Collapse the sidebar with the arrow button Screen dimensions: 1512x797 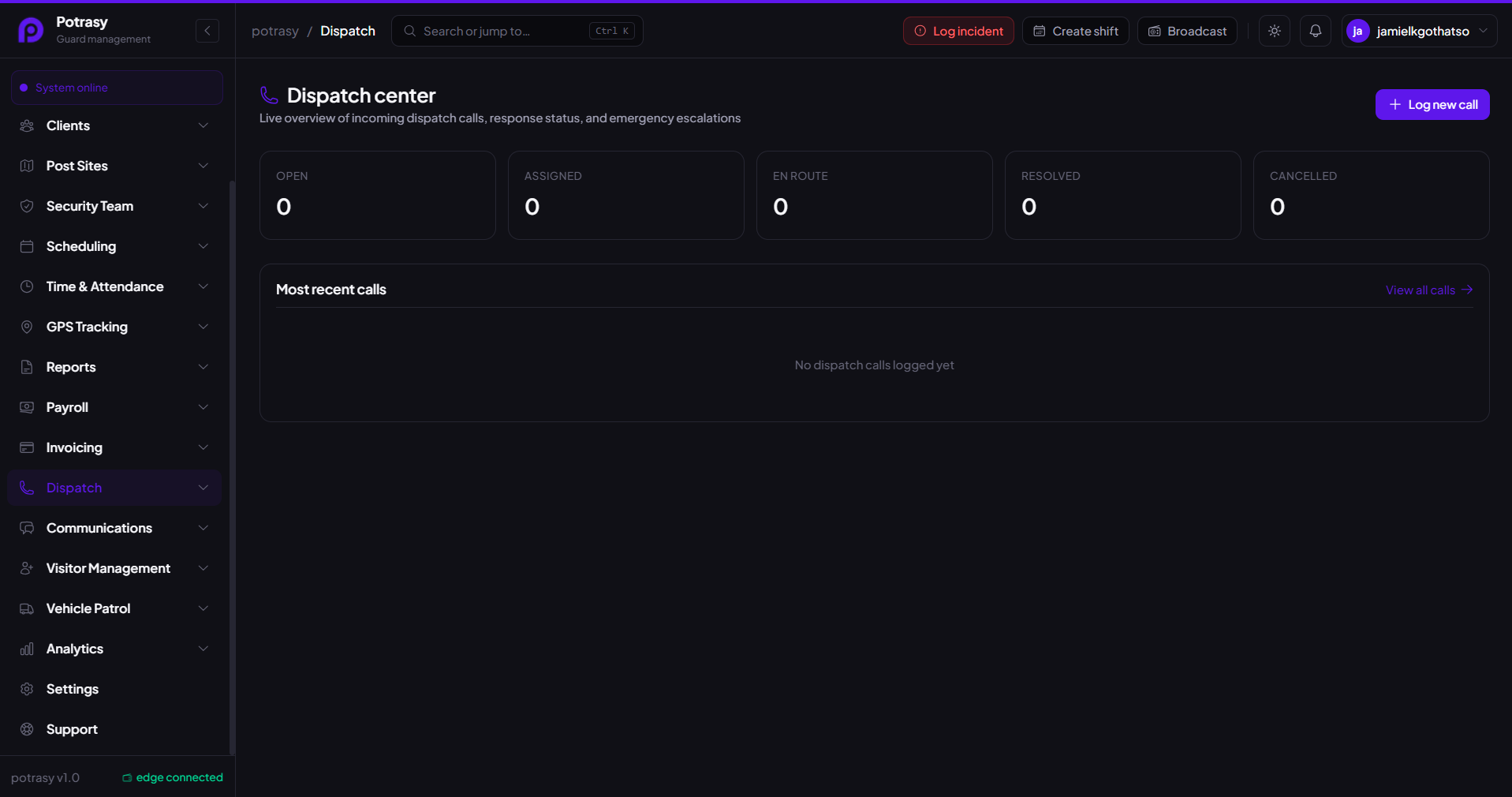(x=207, y=31)
